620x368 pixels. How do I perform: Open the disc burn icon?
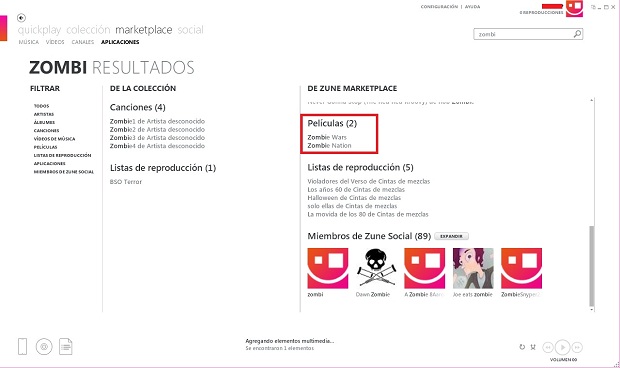click(x=44, y=347)
